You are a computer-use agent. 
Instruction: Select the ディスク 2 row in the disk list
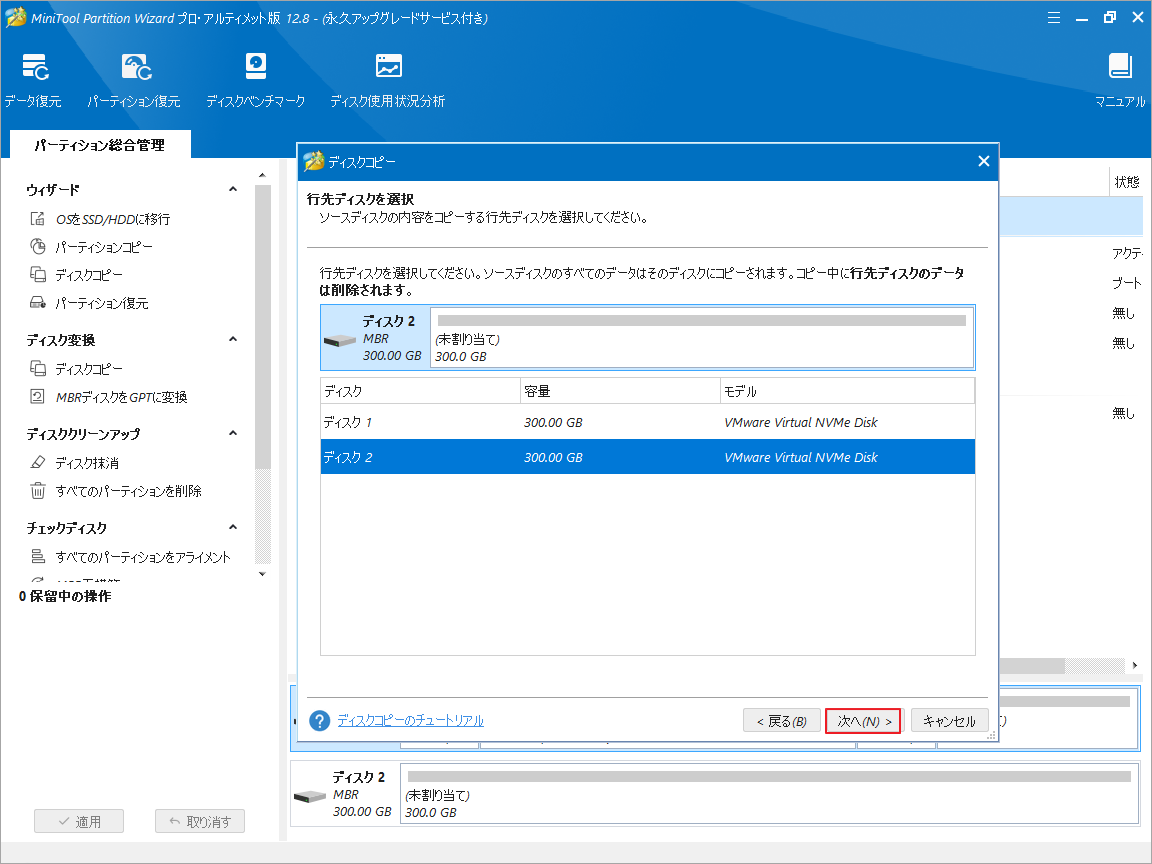click(648, 457)
